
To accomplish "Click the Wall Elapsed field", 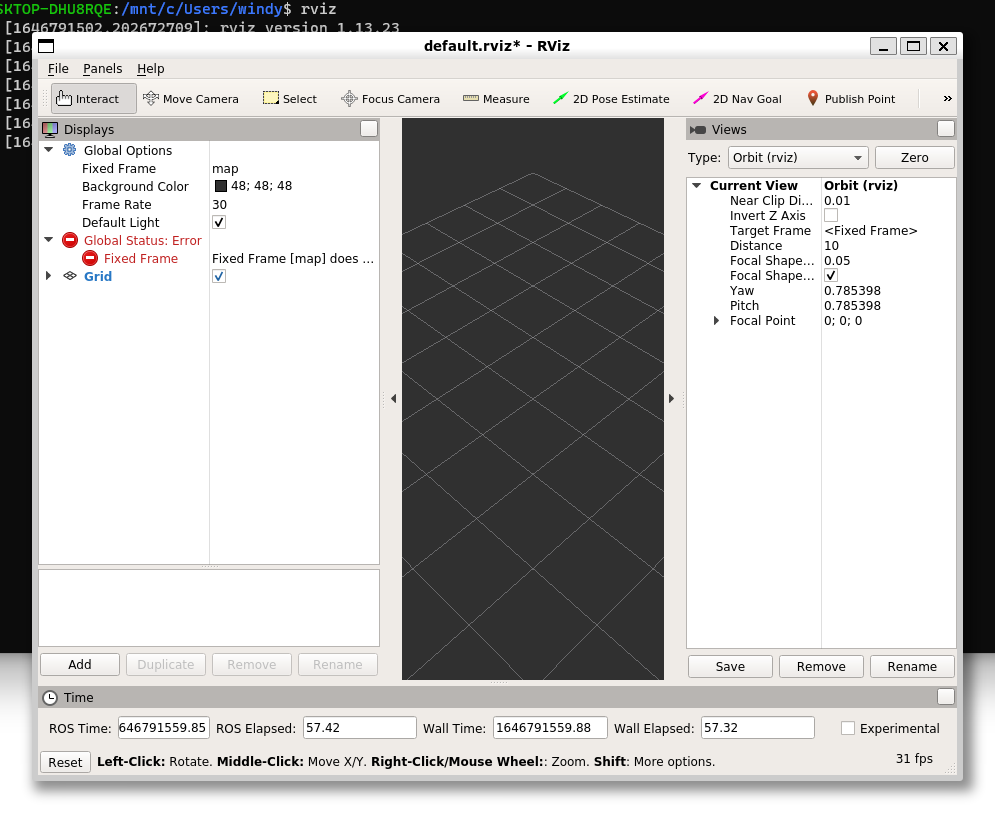I will pyautogui.click(x=758, y=728).
